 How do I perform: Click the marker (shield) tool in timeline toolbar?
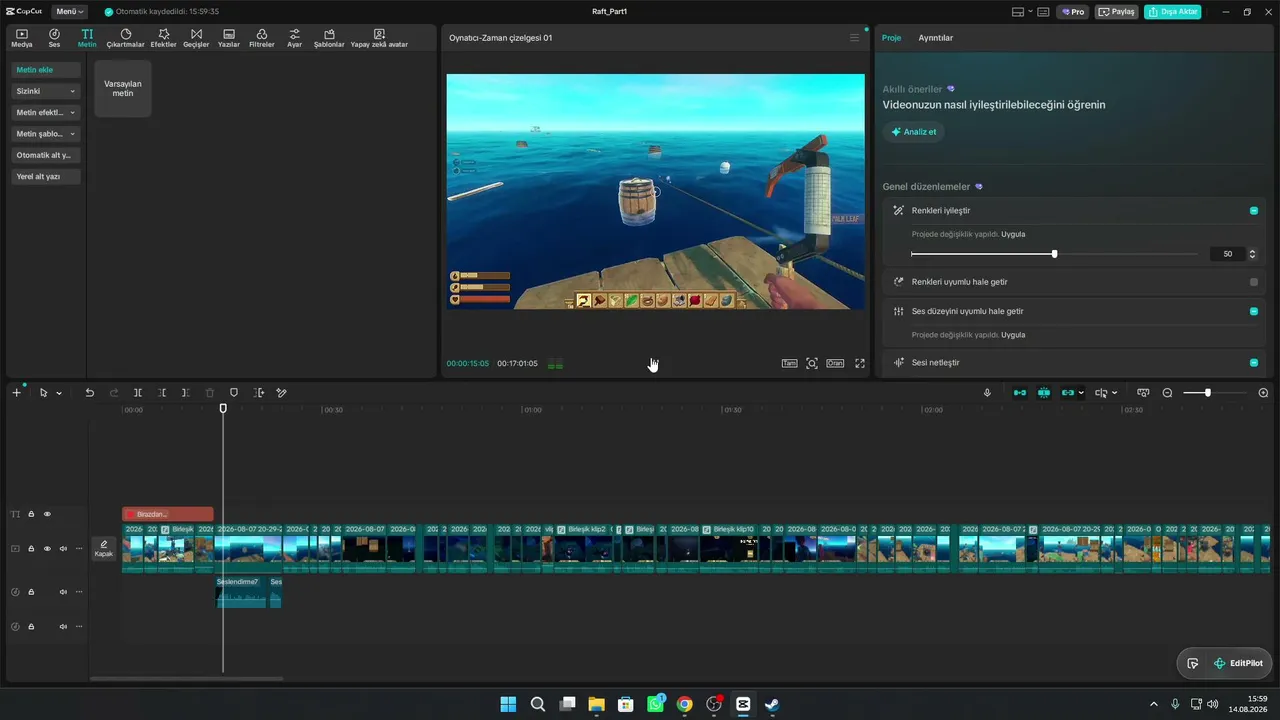[234, 393]
